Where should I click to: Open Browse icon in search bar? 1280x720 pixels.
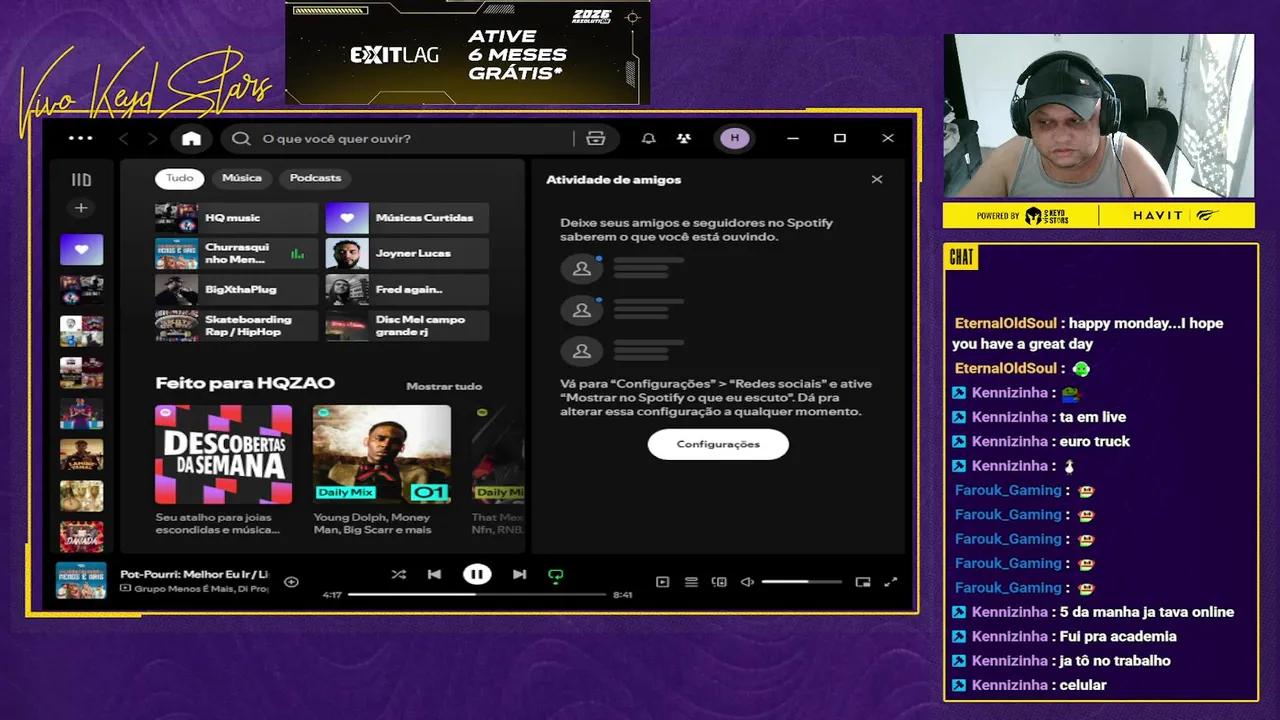pos(595,139)
